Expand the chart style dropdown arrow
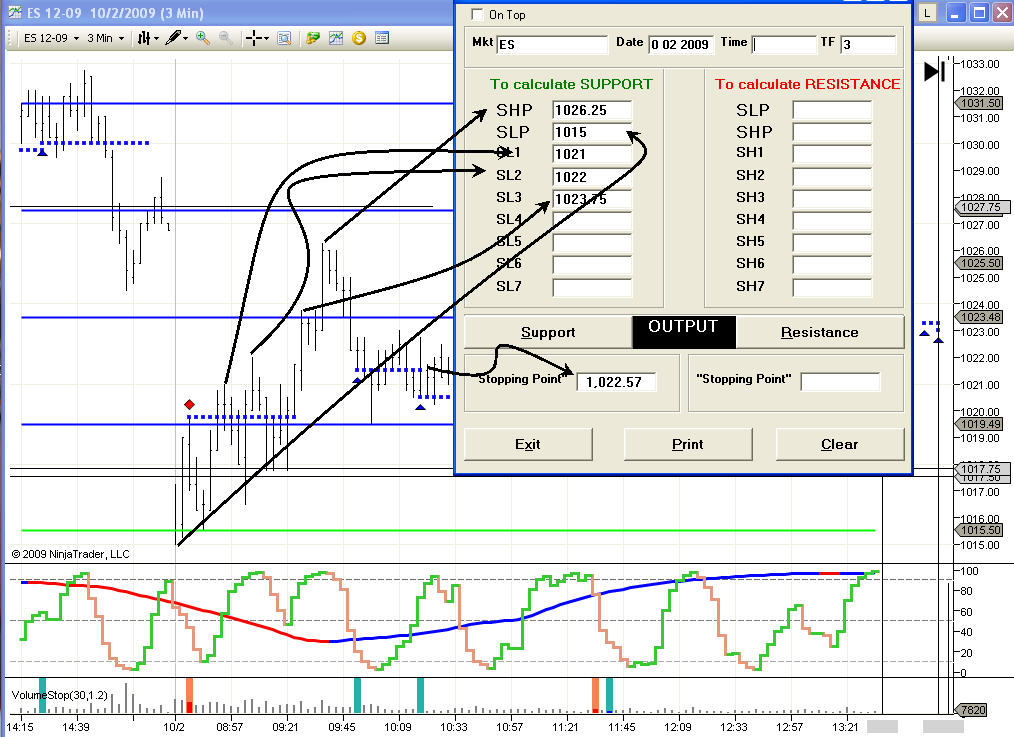The image size is (1014, 737). pos(156,39)
